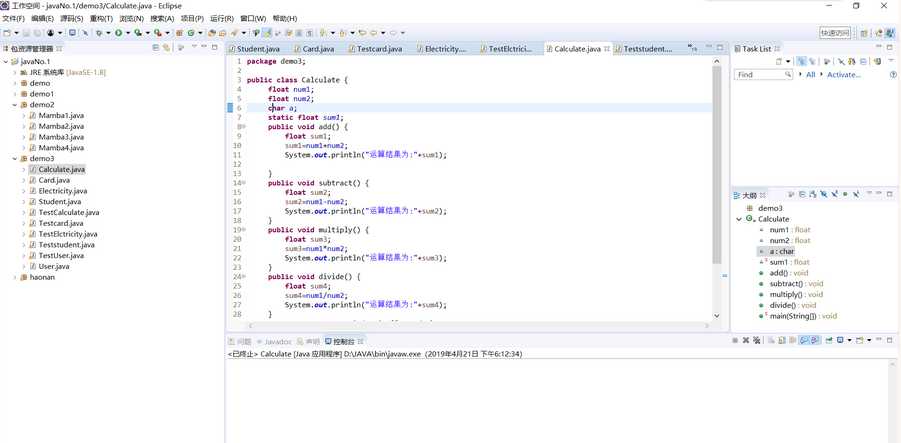Click Display Selected Console icon

click(x=840, y=340)
